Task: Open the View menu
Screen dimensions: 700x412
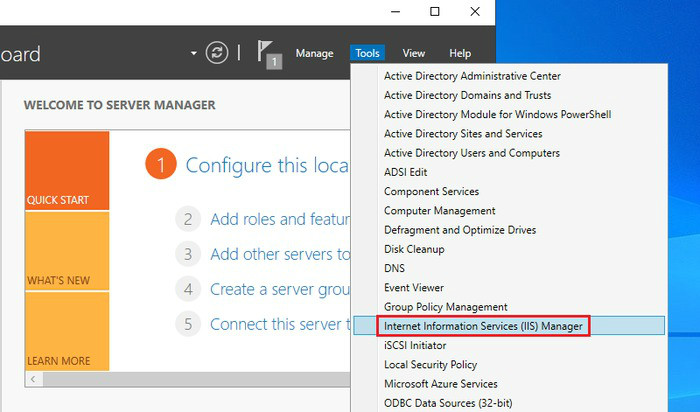Action: (x=414, y=53)
